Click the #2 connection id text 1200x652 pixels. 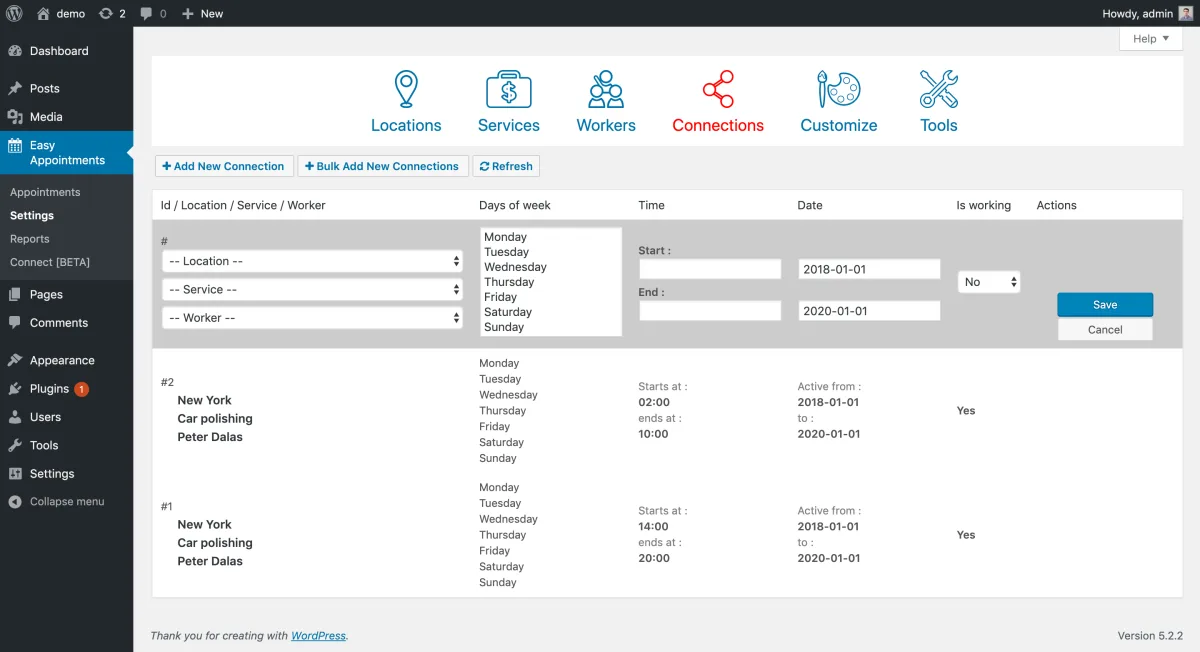point(167,382)
